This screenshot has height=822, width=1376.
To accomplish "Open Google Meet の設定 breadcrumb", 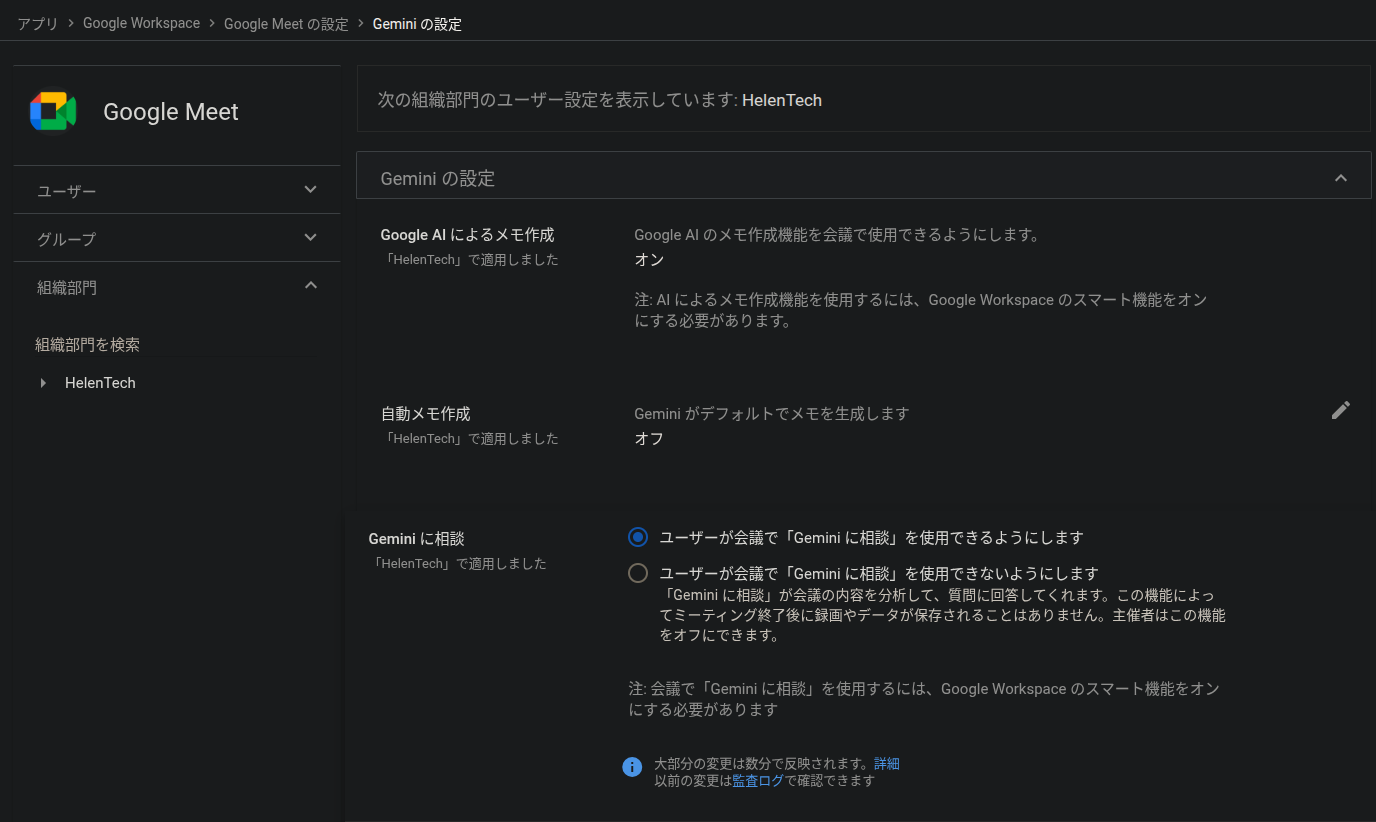I will pos(286,23).
